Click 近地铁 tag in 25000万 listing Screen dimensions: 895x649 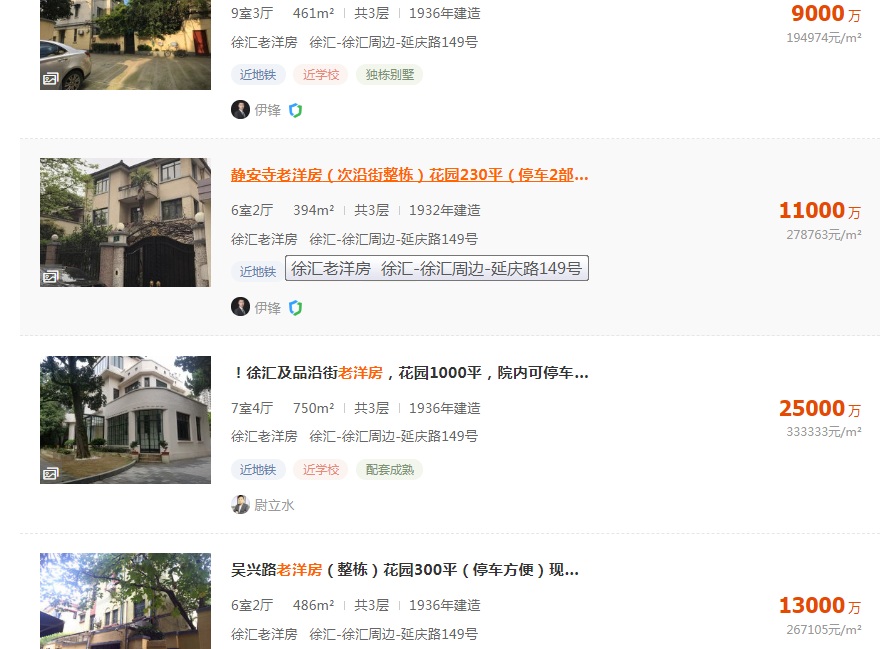point(258,470)
